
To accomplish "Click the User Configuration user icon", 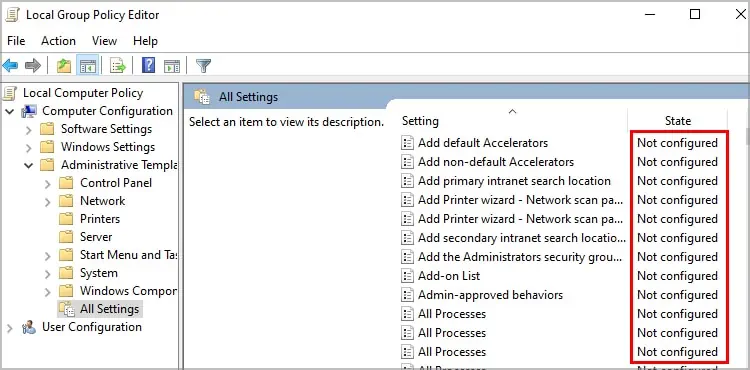I will pyautogui.click(x=29, y=327).
